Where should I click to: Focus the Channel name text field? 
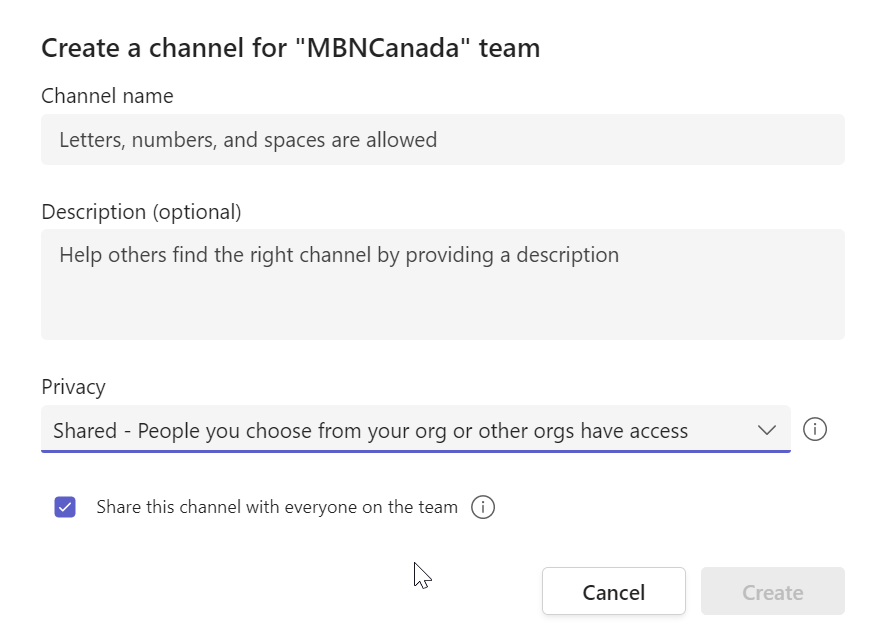coord(443,140)
